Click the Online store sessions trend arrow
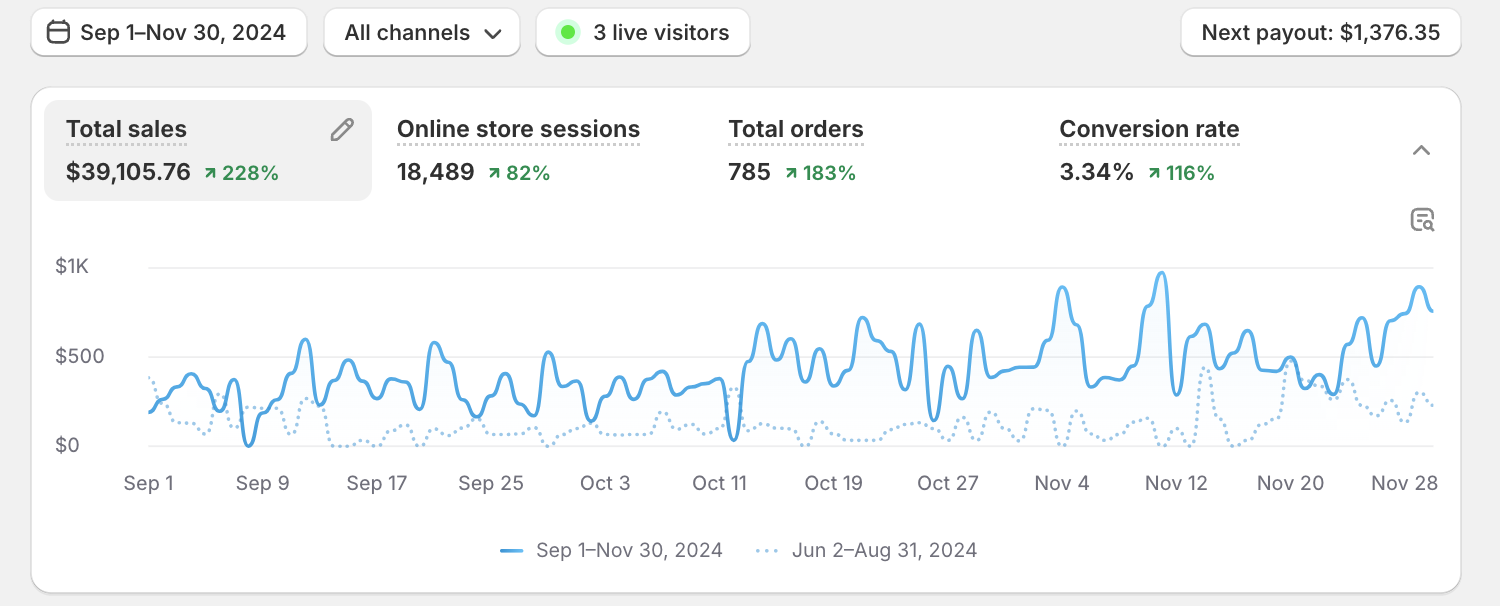The image size is (1500, 606). tap(494, 173)
